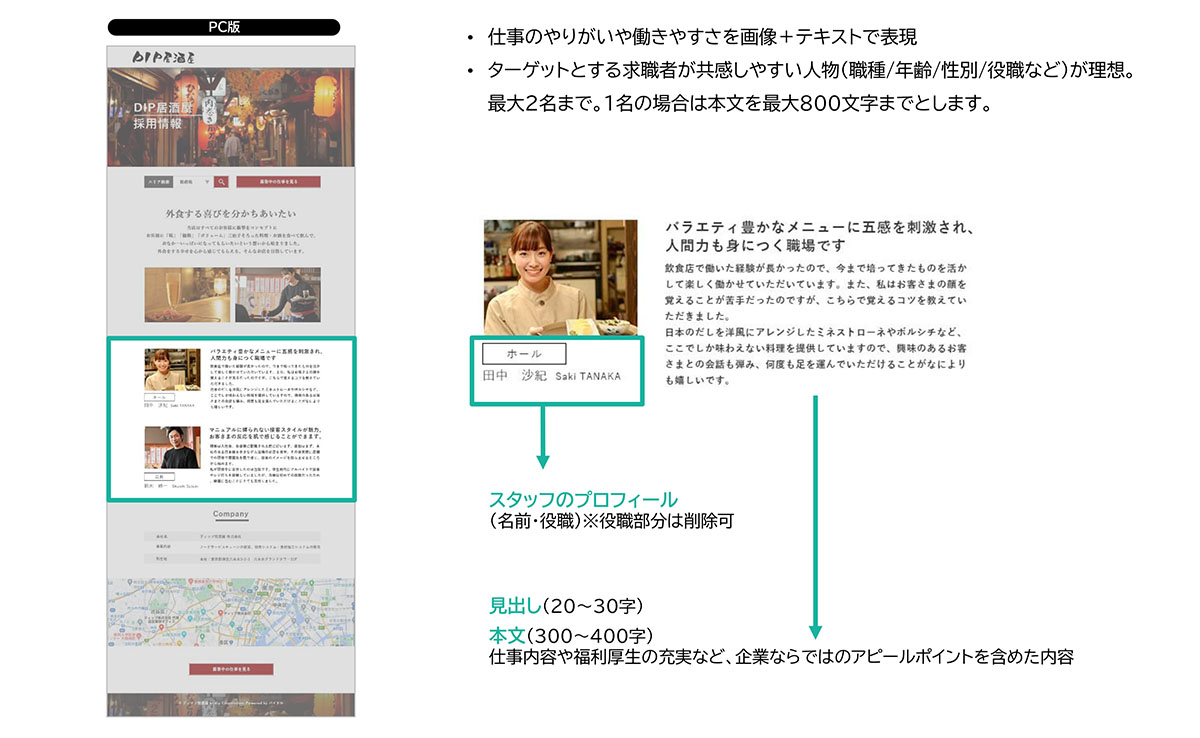The image size is (1200, 738).
Task: Click the waitress carrying tray photo
Action: point(278,294)
